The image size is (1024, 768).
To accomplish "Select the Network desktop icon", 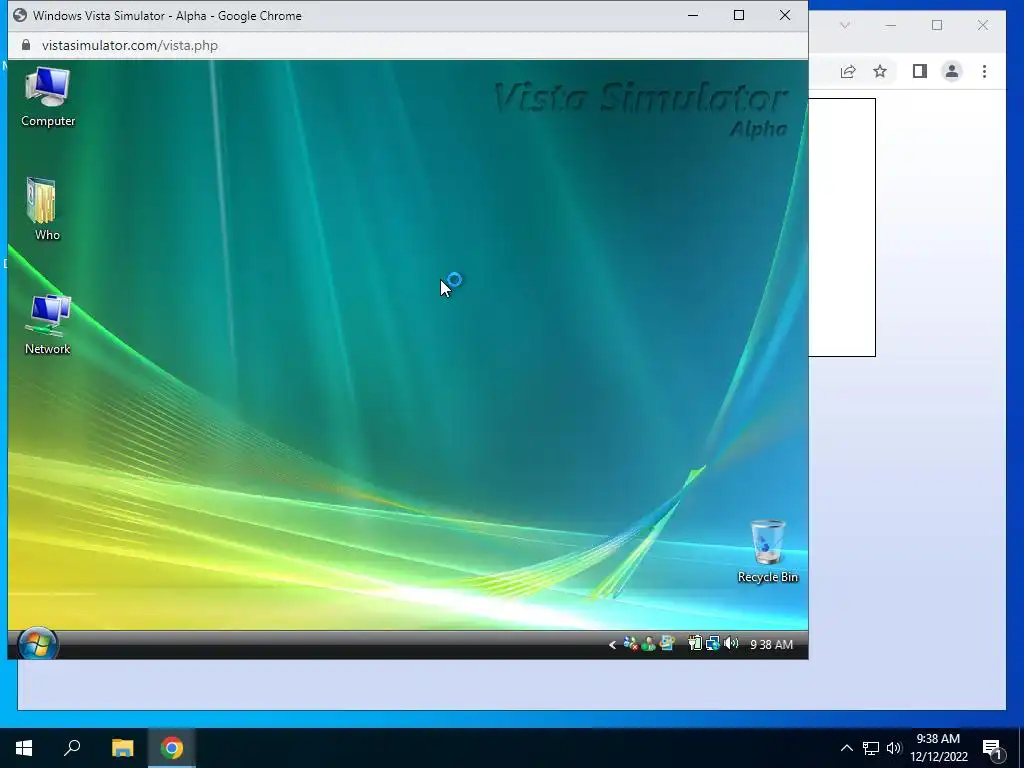I will coord(48,325).
